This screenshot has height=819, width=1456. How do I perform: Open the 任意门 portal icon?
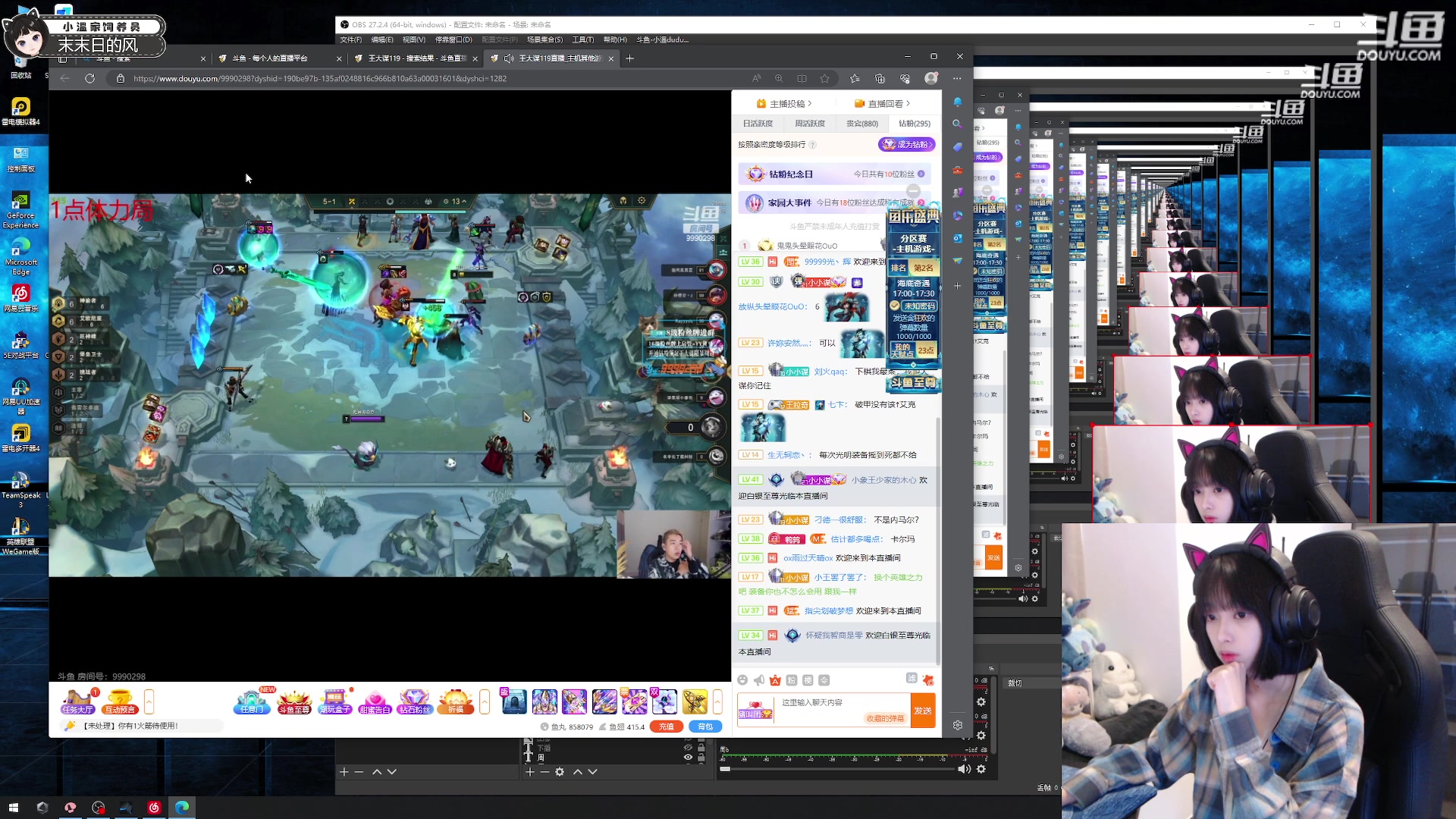(x=252, y=701)
